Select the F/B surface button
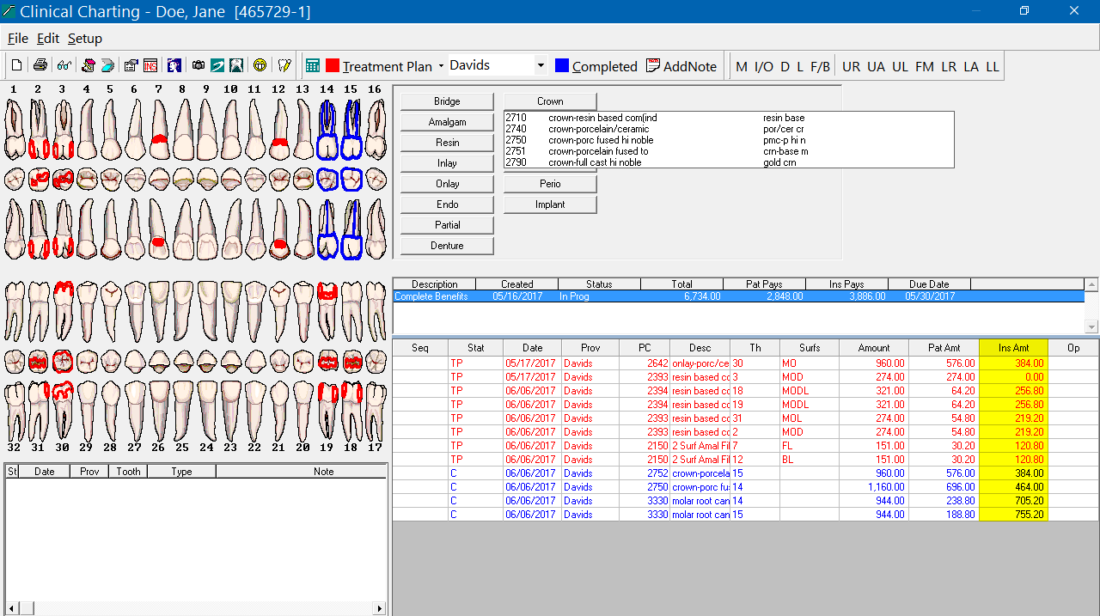The height and width of the screenshot is (616, 1100). click(x=820, y=67)
